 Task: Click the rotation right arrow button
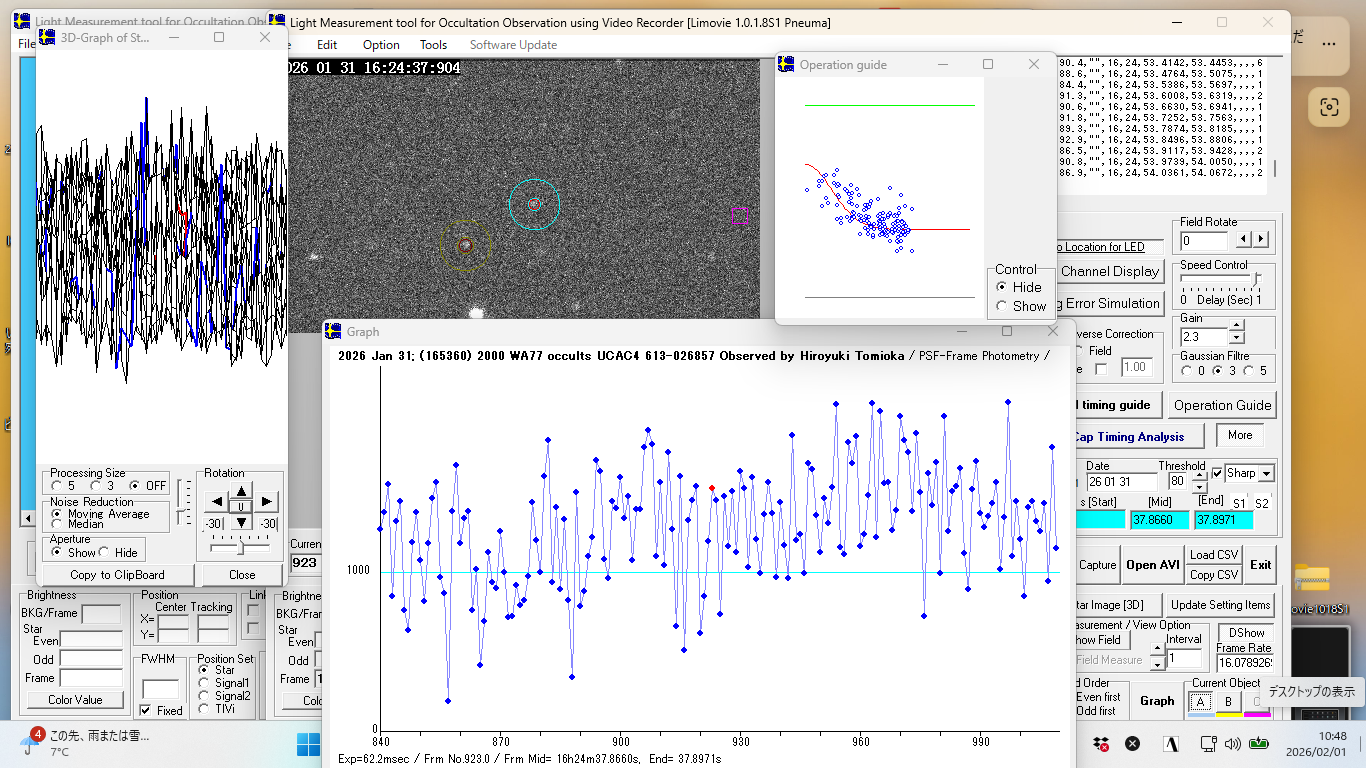[x=266, y=502]
